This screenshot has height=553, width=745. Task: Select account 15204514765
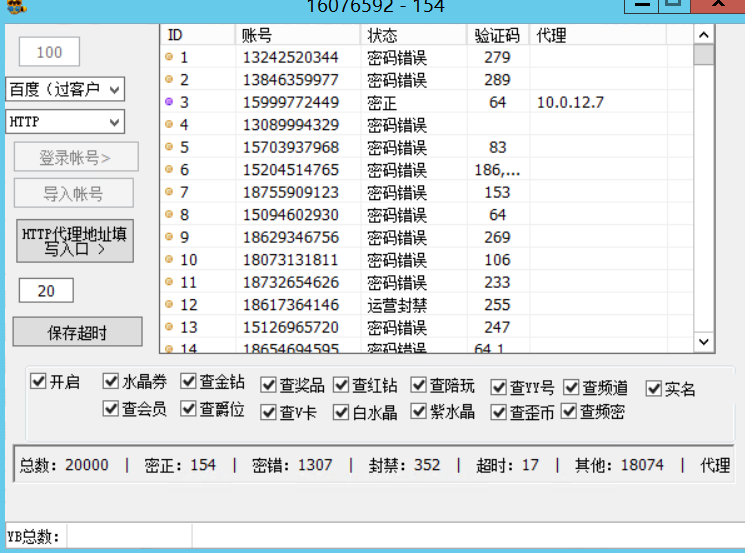click(x=290, y=170)
